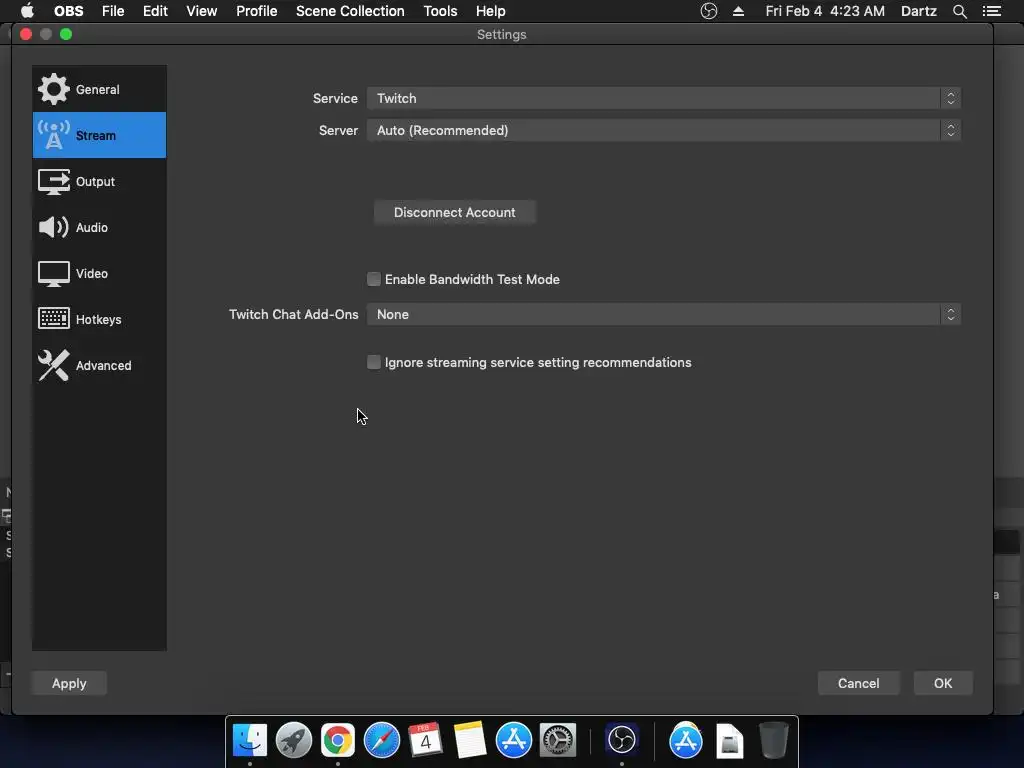Image resolution: width=1024 pixels, height=768 pixels.
Task: Click Disconnect Account button
Action: 455,212
